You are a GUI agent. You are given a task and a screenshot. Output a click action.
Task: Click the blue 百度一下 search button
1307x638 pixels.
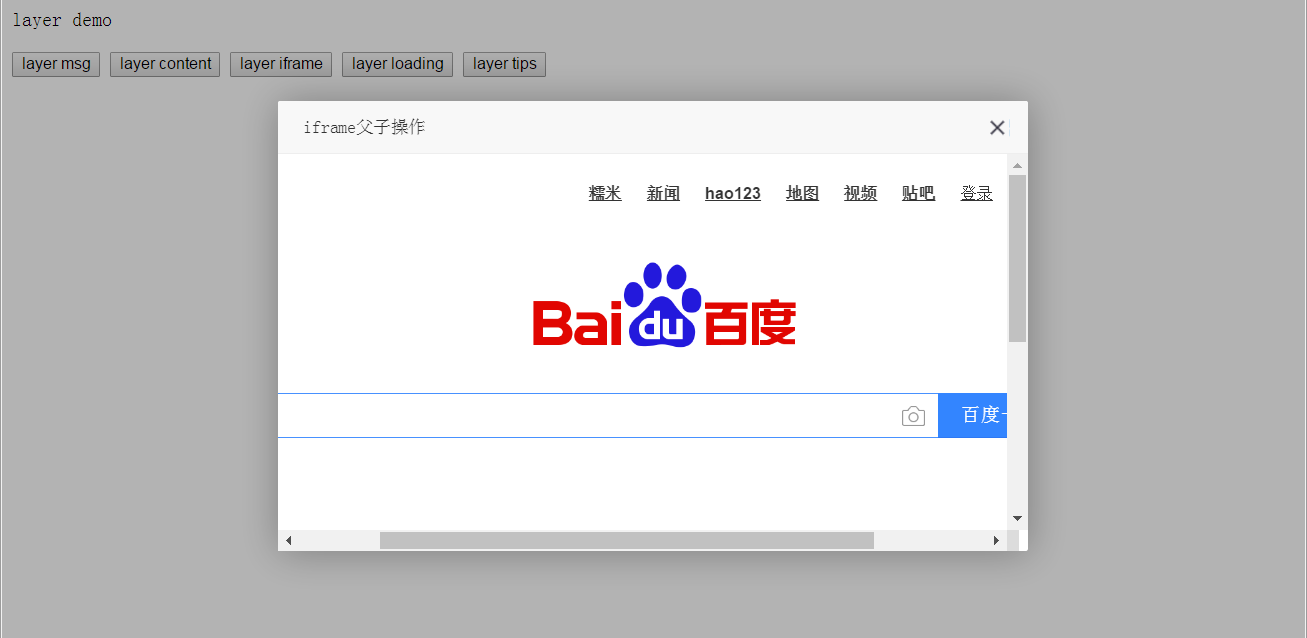tap(972, 415)
